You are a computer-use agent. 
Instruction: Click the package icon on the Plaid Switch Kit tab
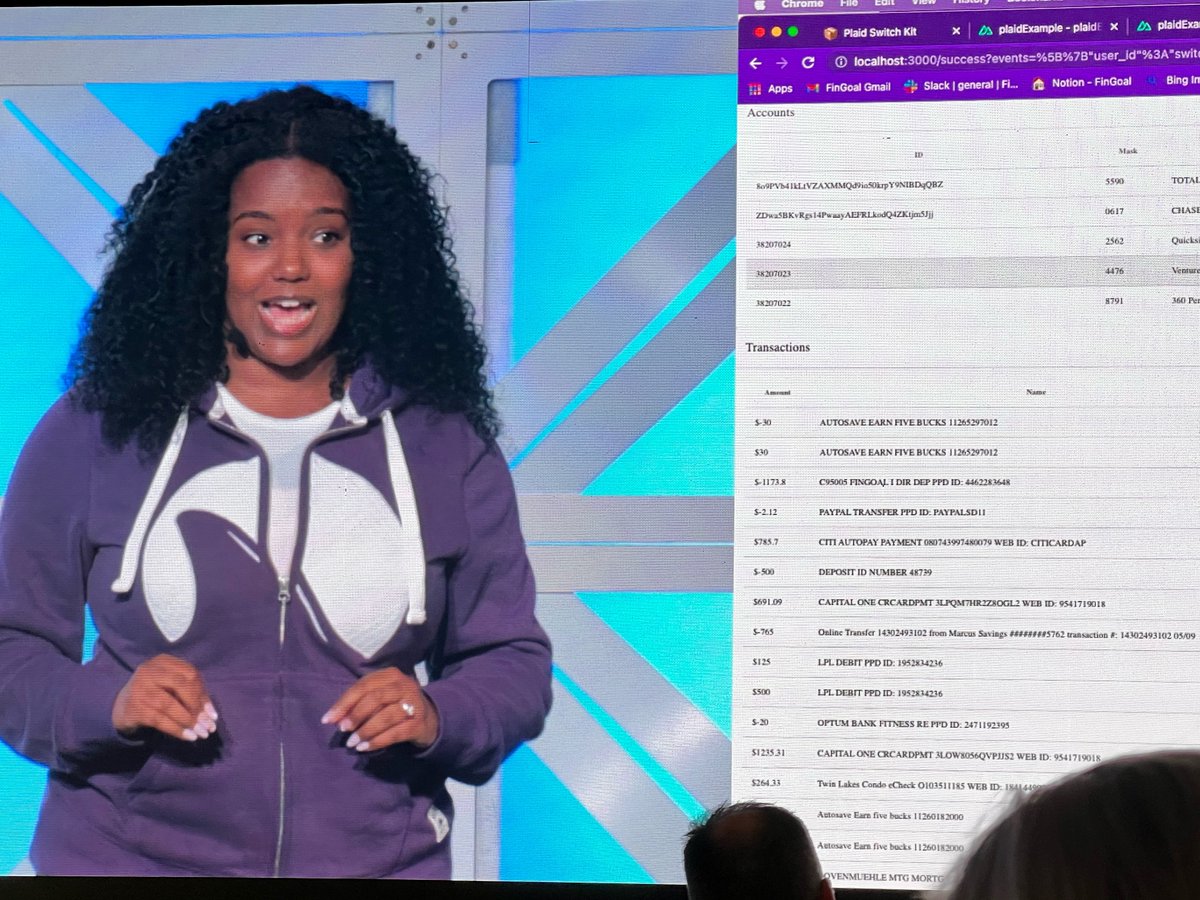831,32
